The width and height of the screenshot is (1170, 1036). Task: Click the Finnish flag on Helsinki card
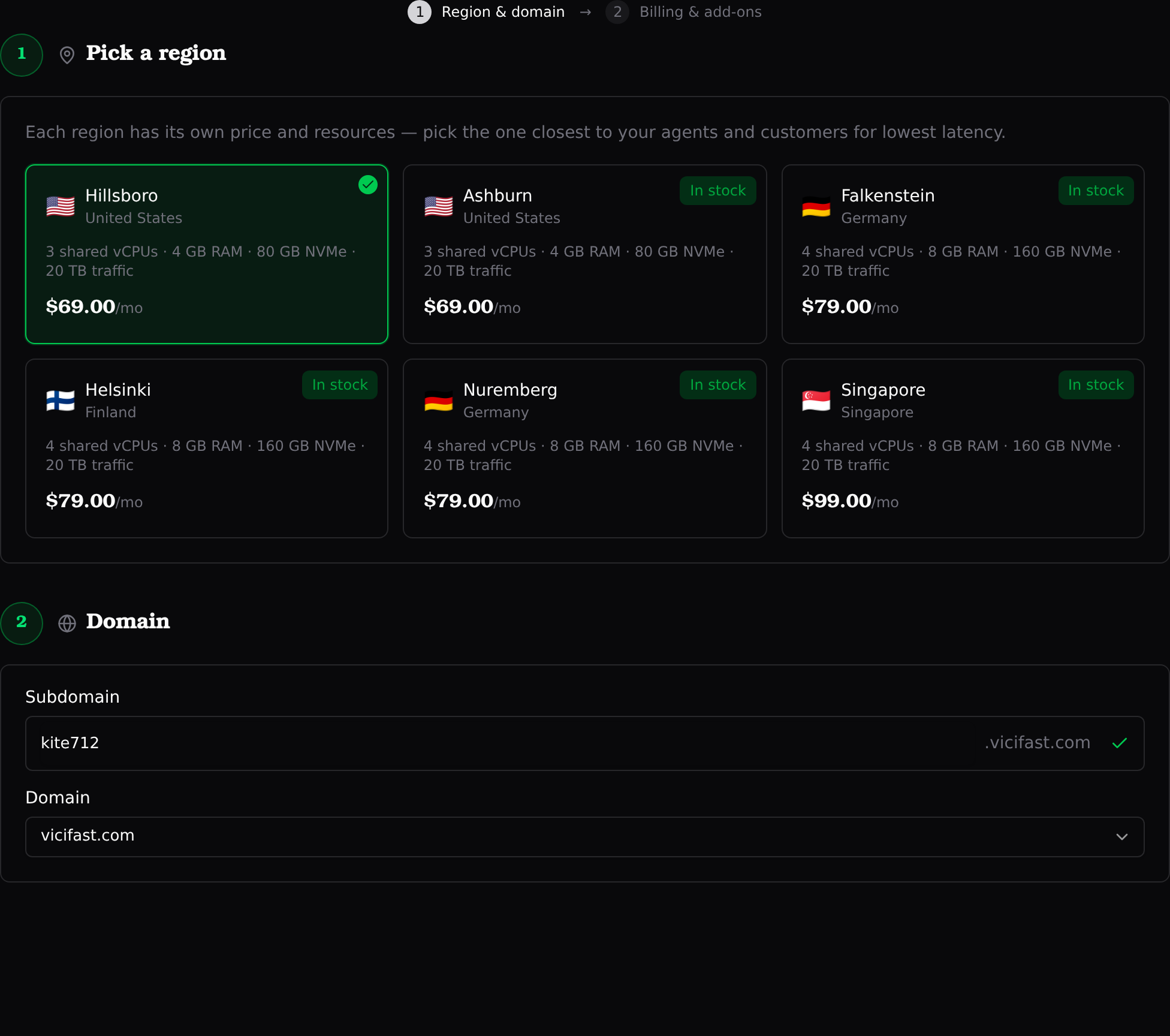point(61,401)
